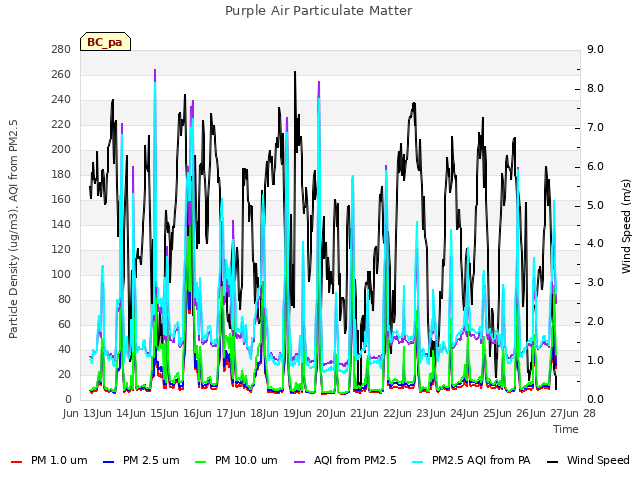Click the 260 tick on left axis
Screen dimensions: 640x480
pos(61,74)
